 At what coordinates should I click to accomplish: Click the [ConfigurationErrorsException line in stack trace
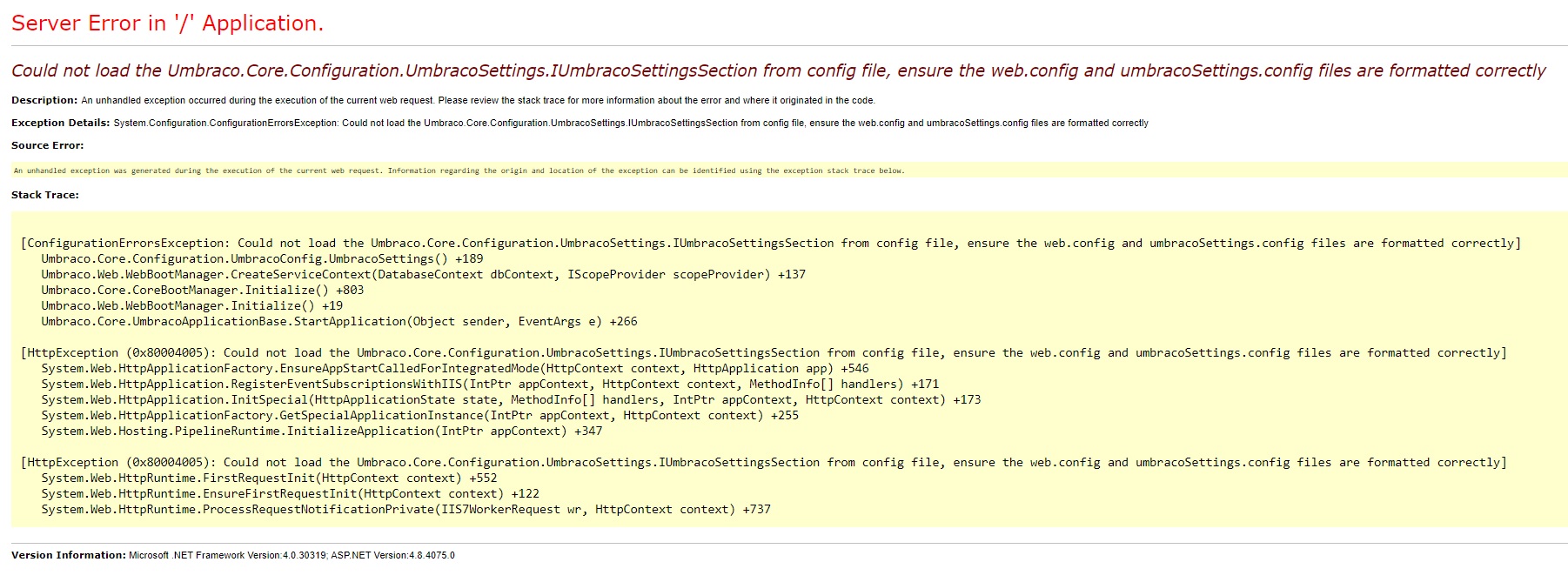[770, 243]
